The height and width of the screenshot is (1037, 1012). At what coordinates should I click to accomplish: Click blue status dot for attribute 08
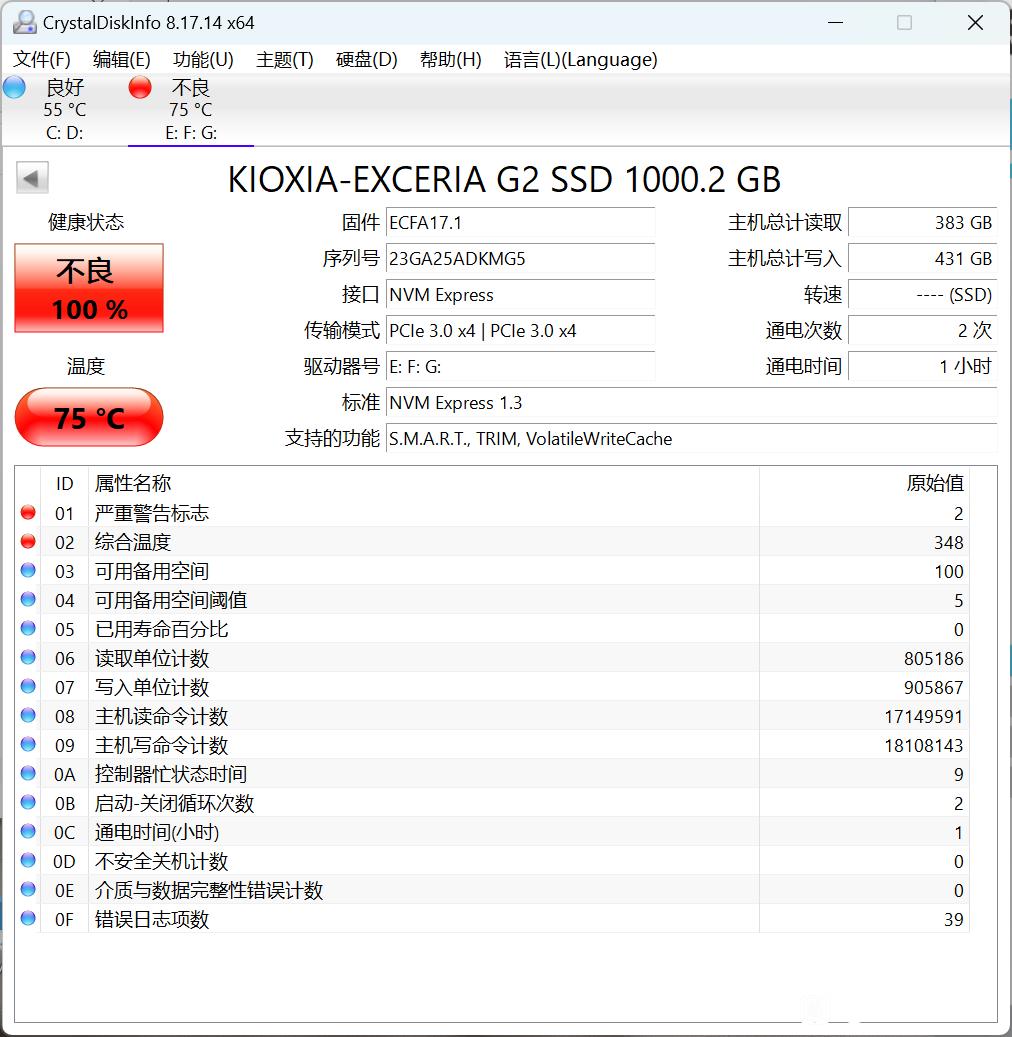[x=28, y=715]
